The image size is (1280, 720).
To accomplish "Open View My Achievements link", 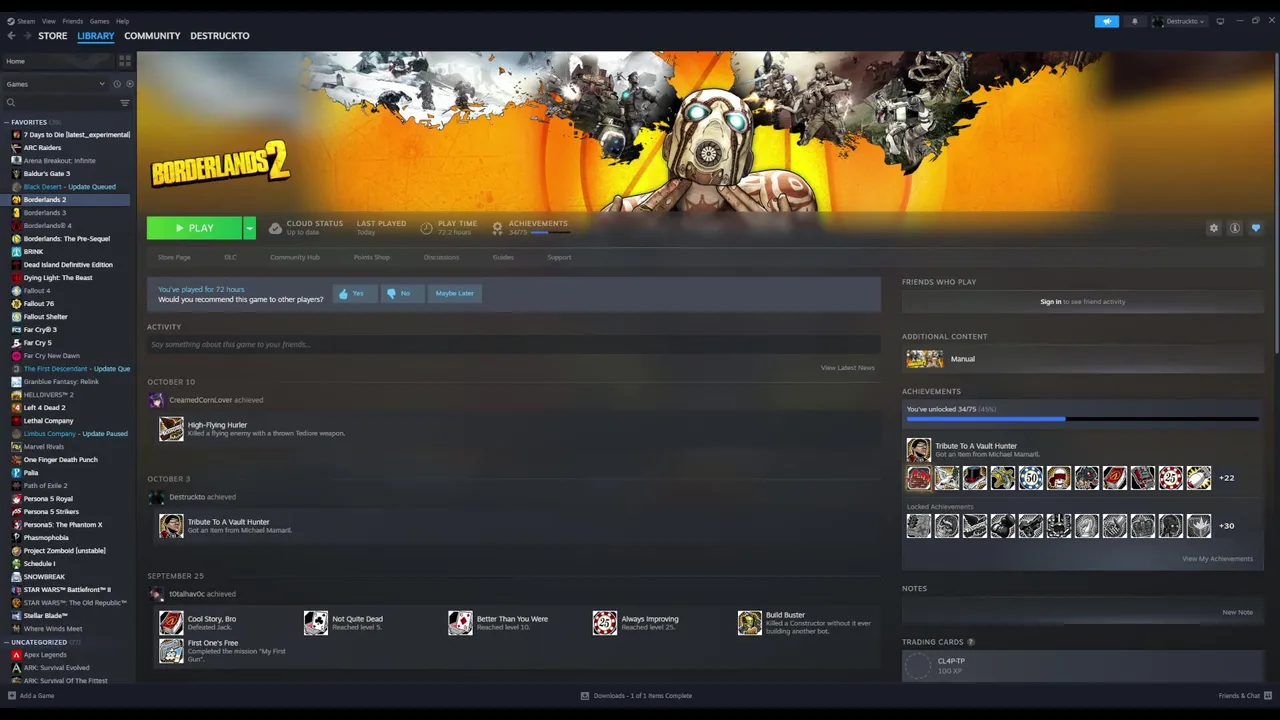I will click(1217, 559).
